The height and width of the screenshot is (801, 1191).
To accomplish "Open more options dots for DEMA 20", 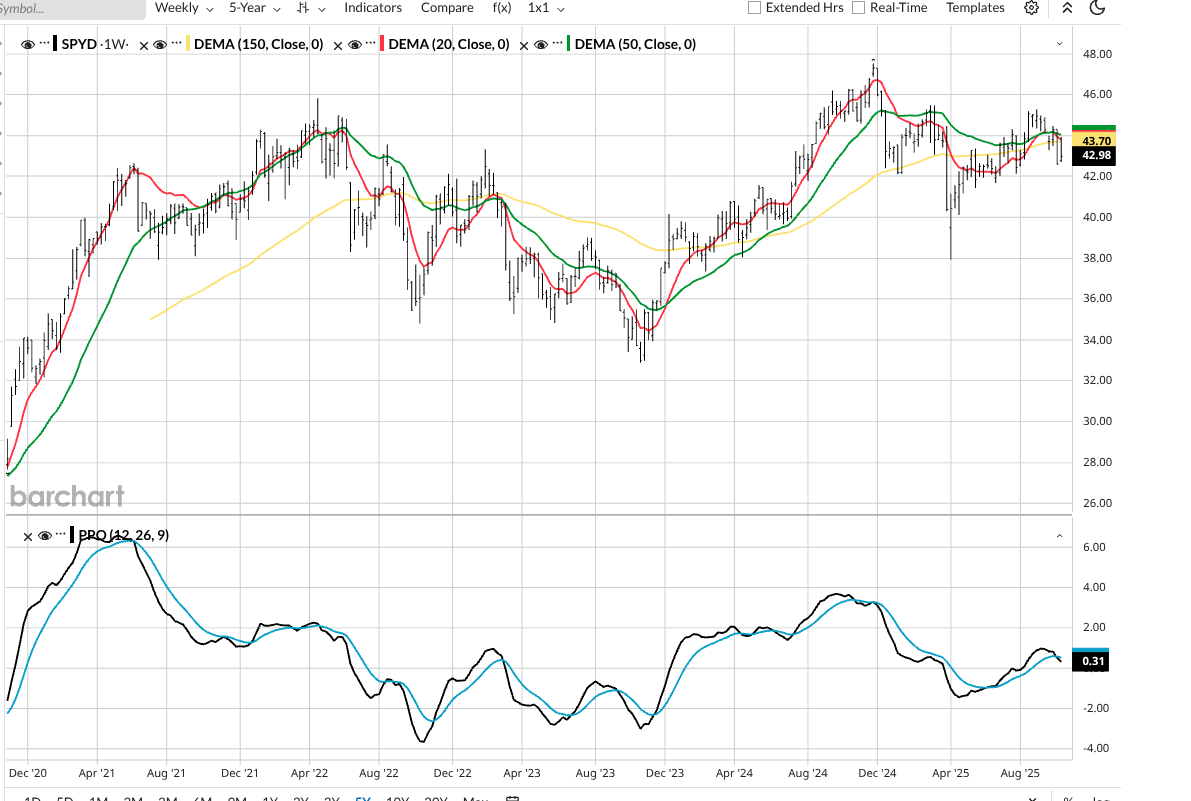I will click(x=371, y=43).
